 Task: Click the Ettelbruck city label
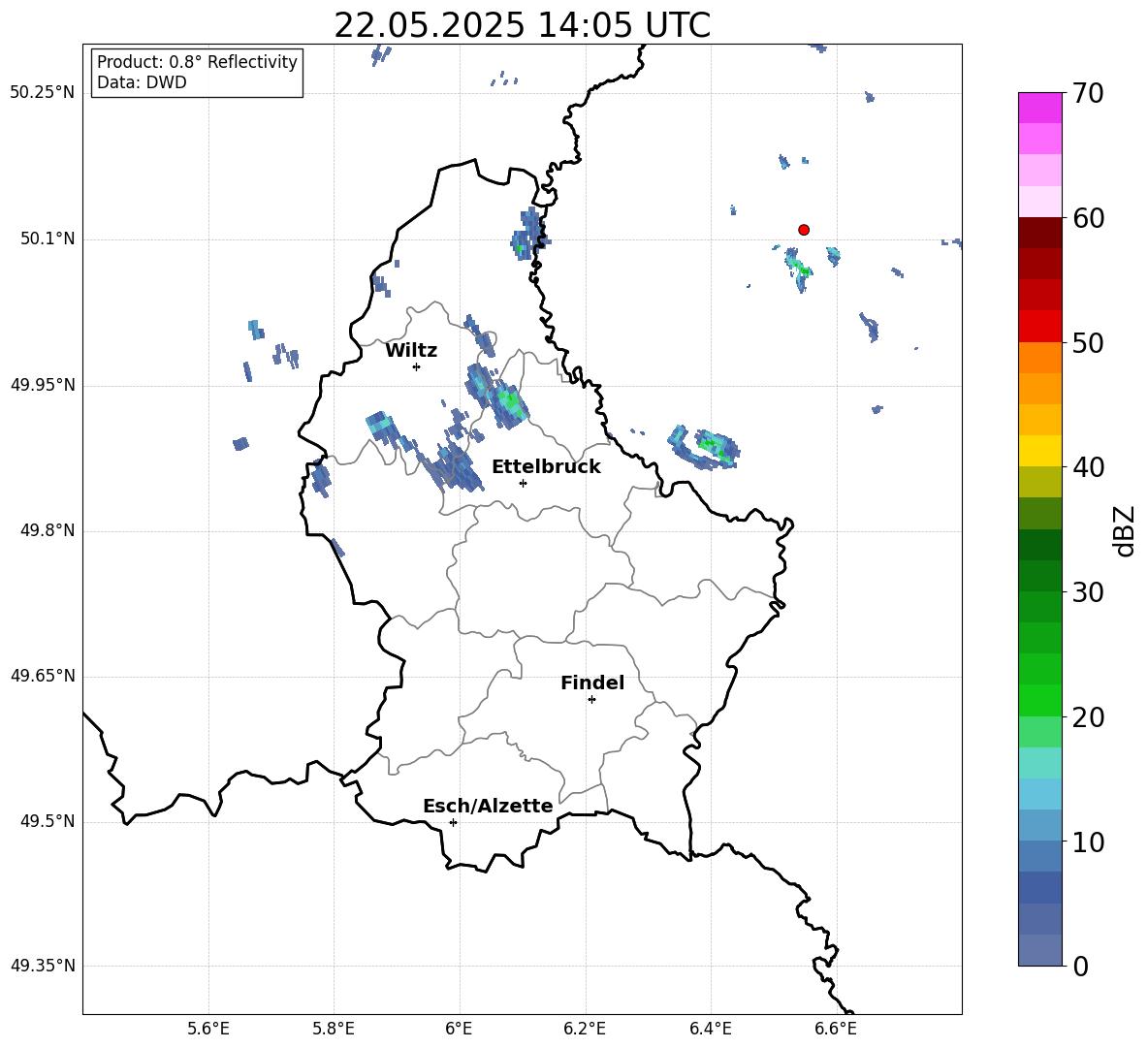(546, 467)
